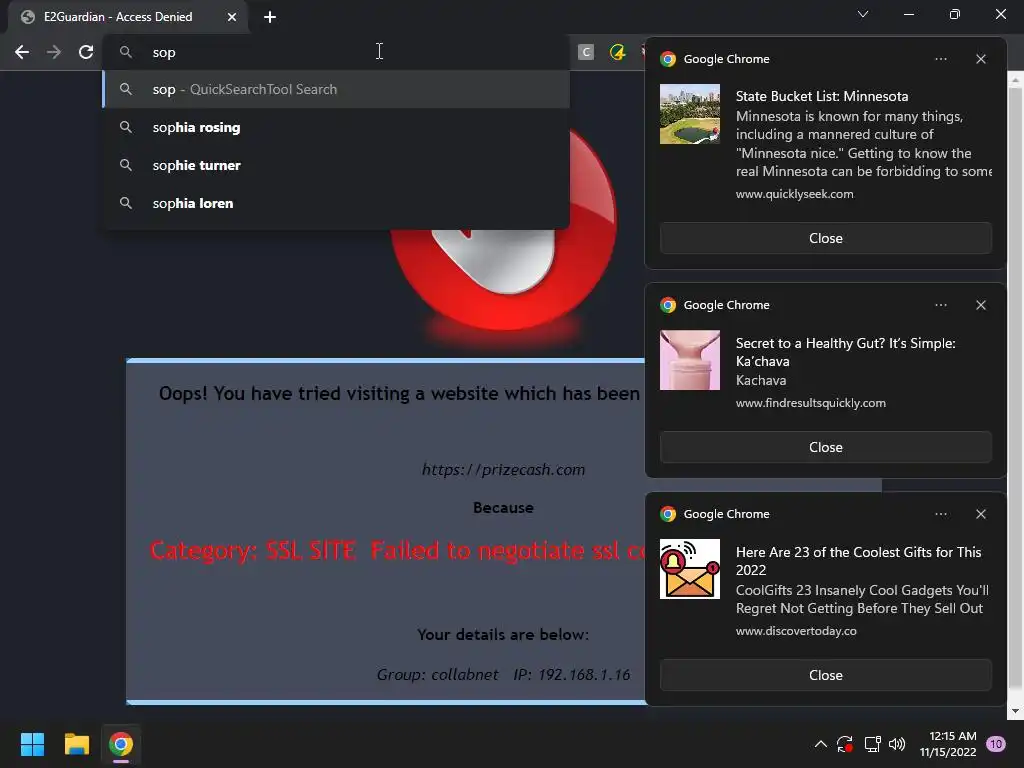Click the Minnesota notification thumbnail
The height and width of the screenshot is (768, 1024).
click(x=690, y=114)
